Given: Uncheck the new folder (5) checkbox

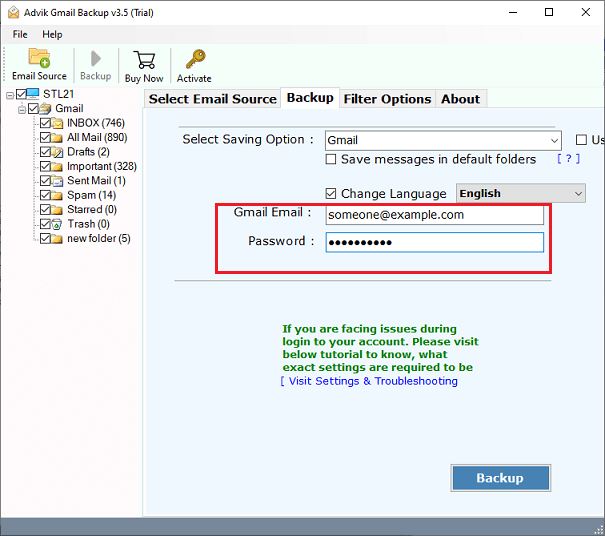Looking at the screenshot, I should (x=45, y=238).
